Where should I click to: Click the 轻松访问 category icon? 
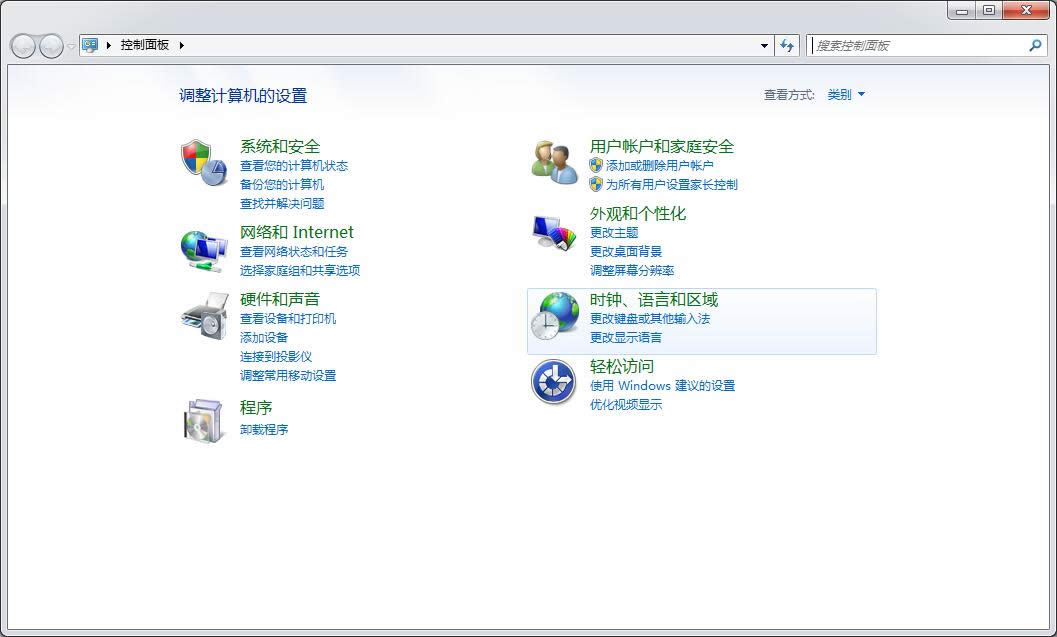click(x=554, y=384)
